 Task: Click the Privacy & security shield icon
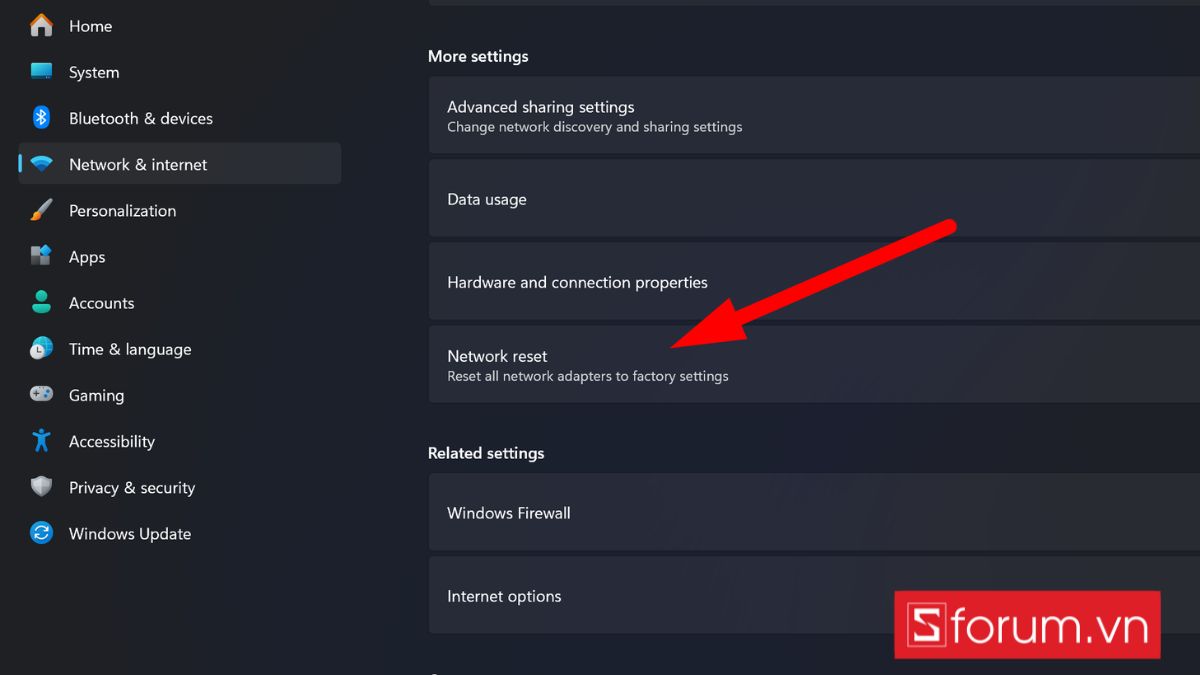pyautogui.click(x=41, y=487)
